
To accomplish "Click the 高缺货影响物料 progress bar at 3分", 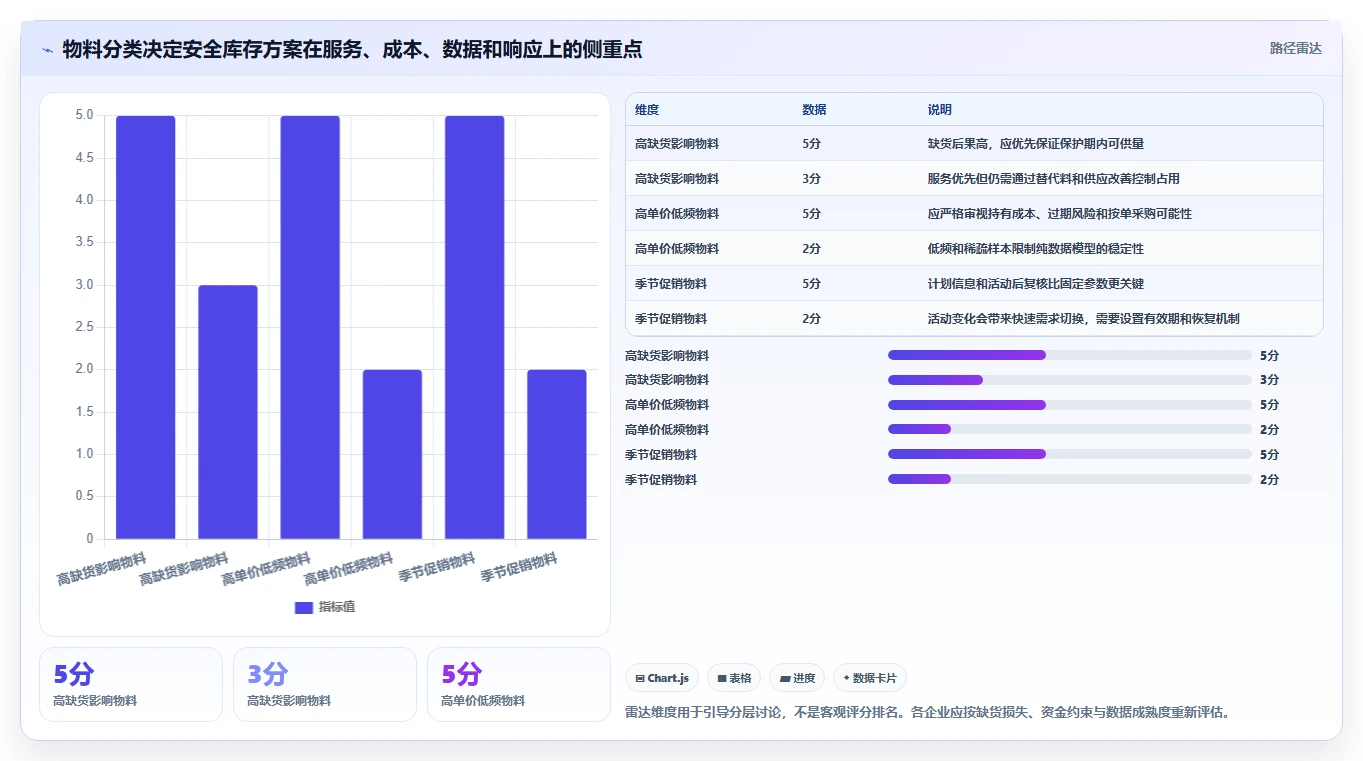I will (x=1070, y=380).
